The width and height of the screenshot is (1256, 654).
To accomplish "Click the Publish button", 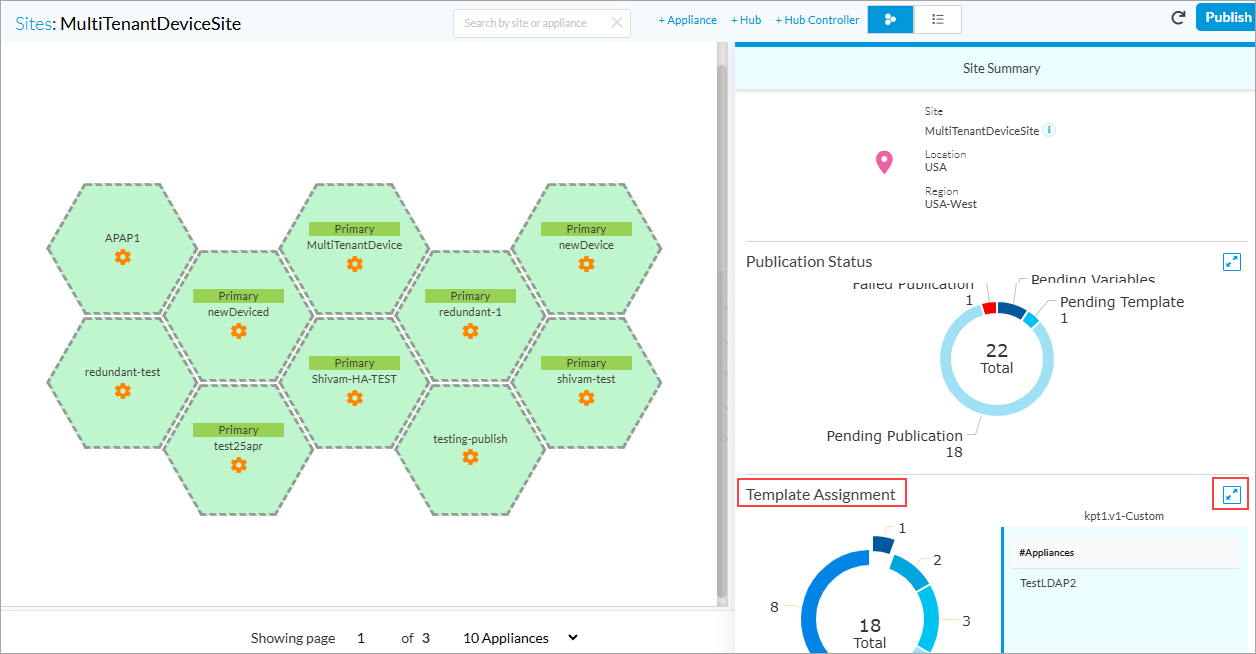I will click(x=1225, y=17).
